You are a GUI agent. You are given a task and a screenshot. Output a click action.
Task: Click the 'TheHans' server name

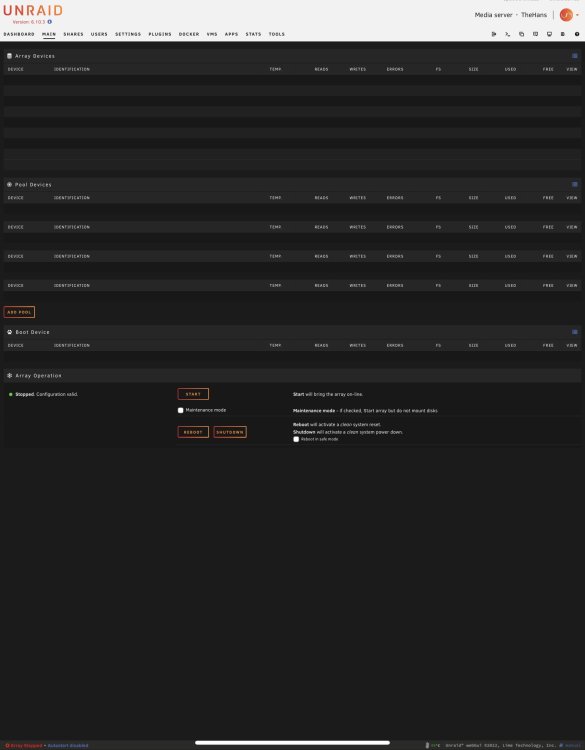[534, 15]
